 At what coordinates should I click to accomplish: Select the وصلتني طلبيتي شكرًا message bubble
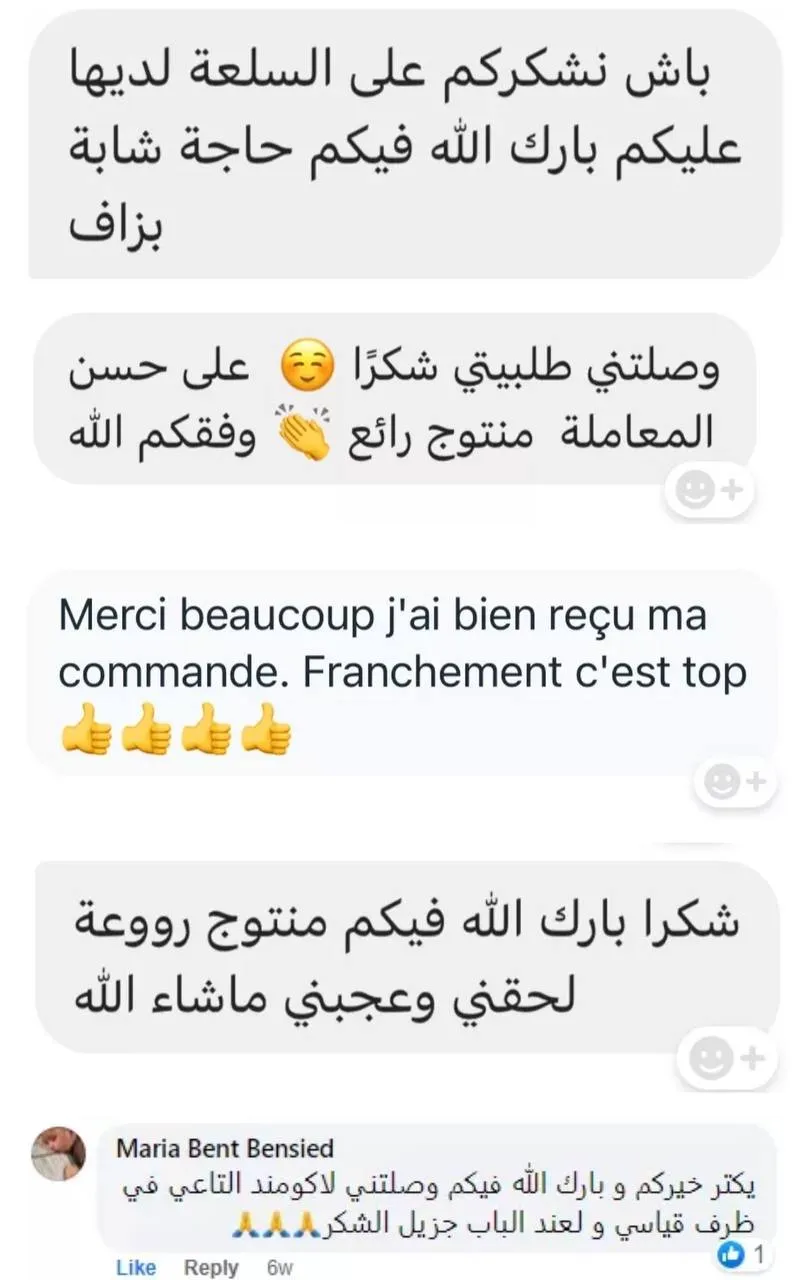click(x=396, y=400)
